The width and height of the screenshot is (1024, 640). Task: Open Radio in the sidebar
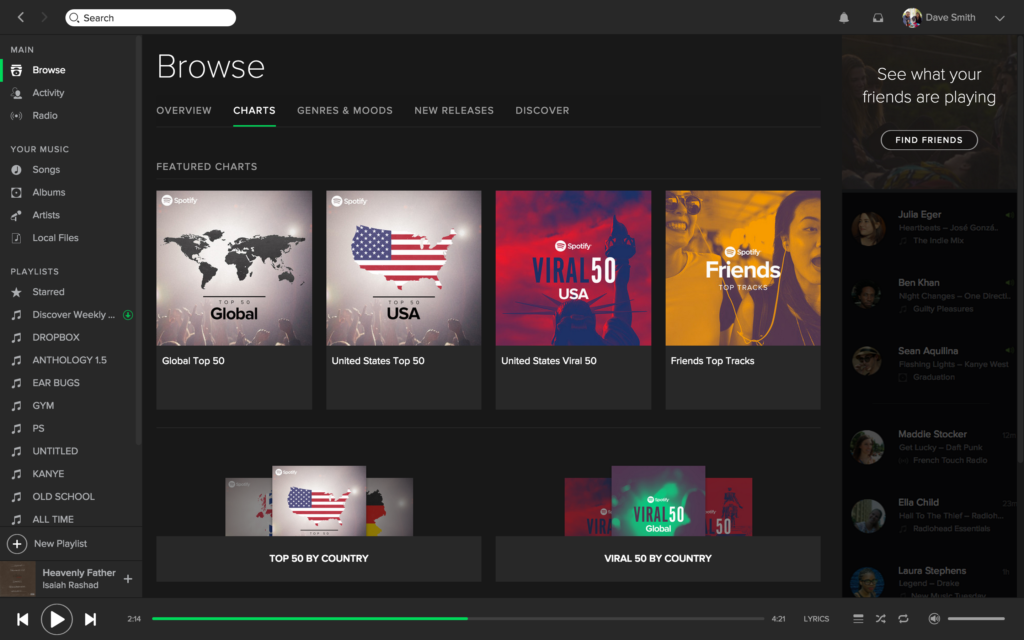(x=45, y=116)
